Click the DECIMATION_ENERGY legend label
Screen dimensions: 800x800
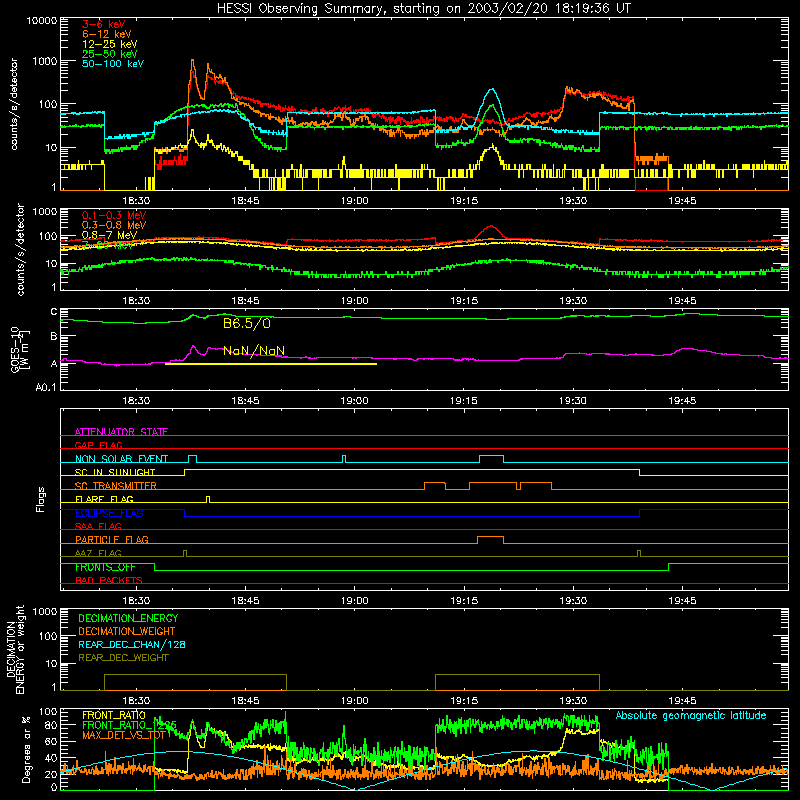(128, 618)
